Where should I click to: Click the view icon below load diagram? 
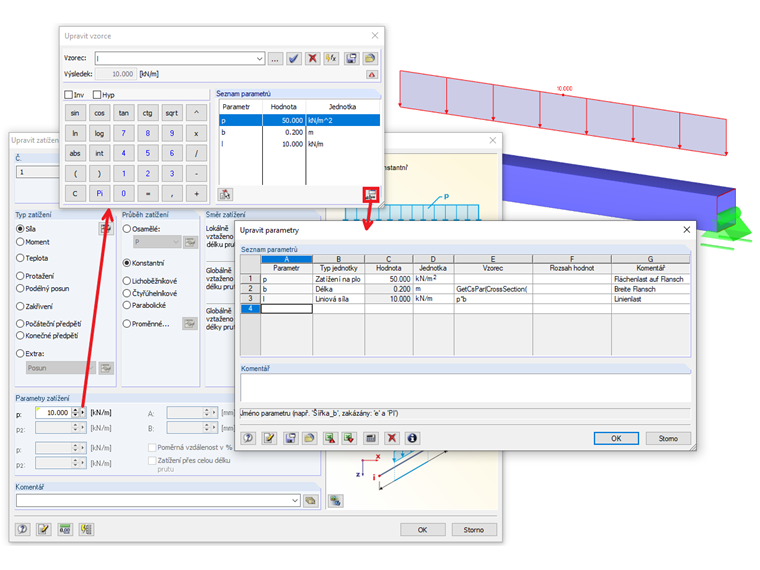tap(335, 501)
